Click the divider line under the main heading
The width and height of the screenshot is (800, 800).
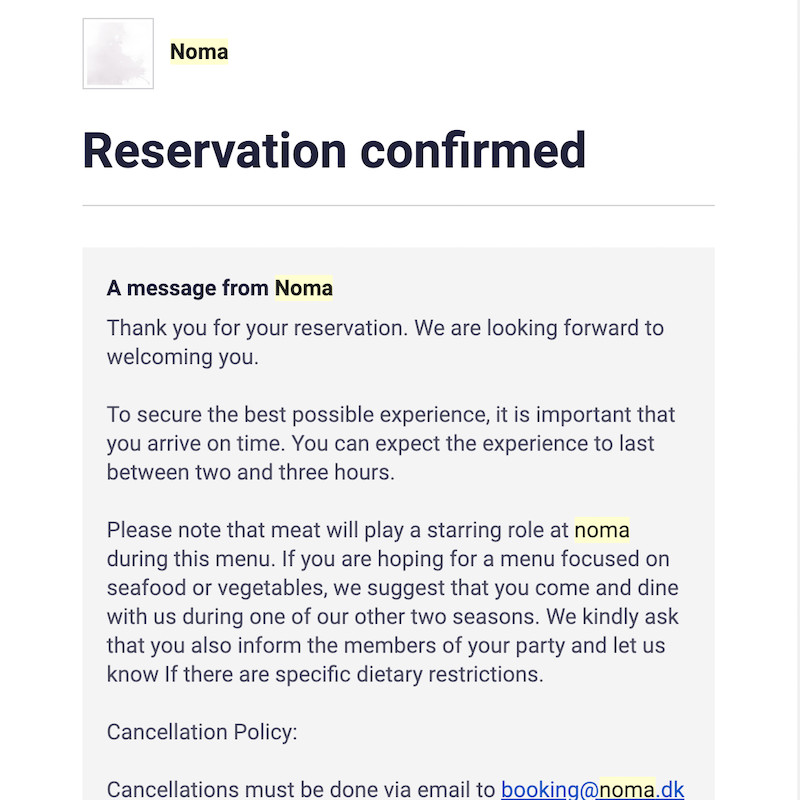[x=398, y=205]
